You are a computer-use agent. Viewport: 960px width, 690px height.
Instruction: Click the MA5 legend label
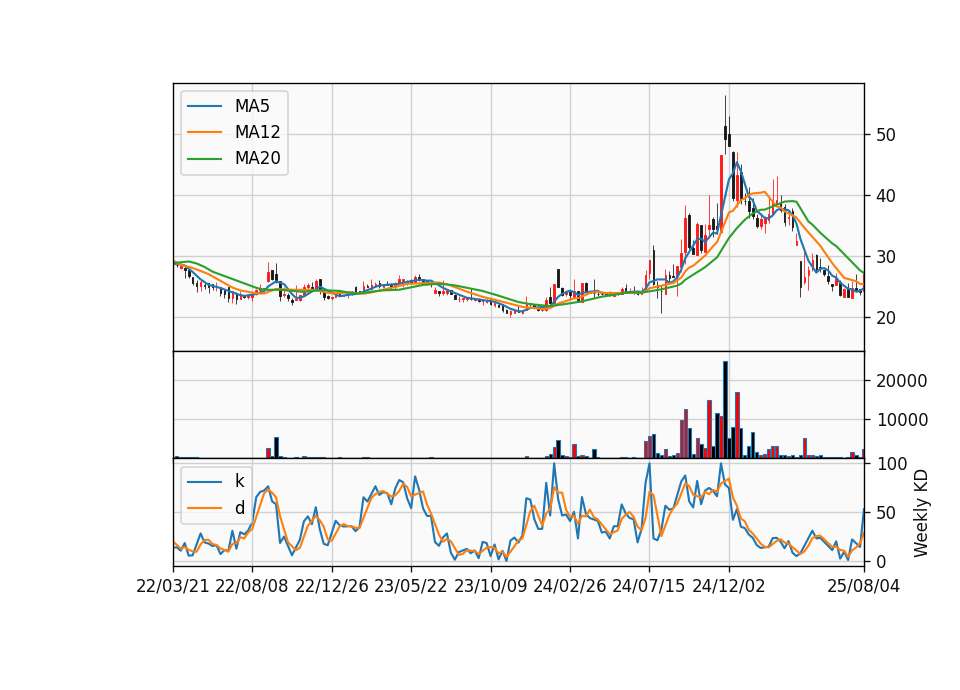click(x=252, y=106)
